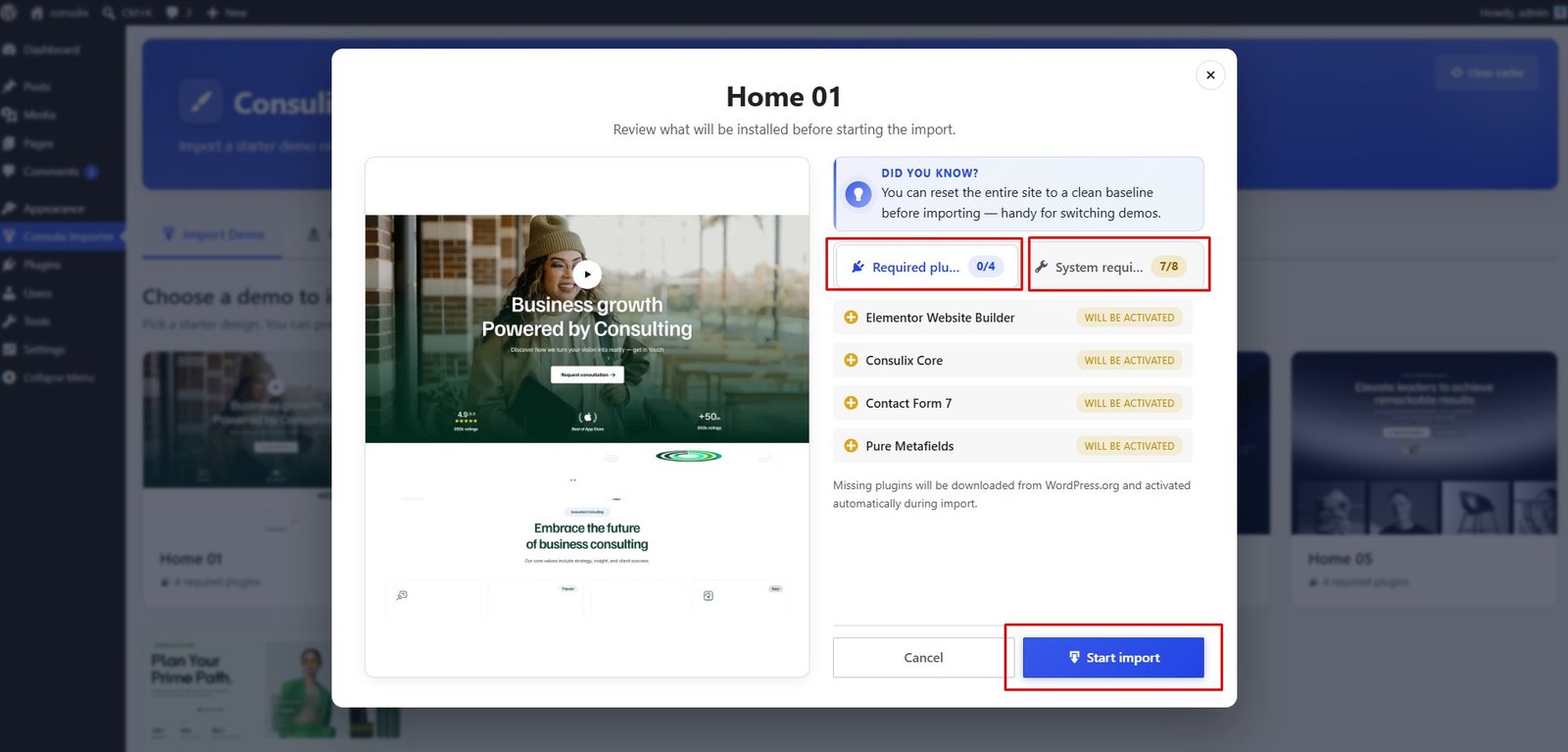
Task: Click 'Business growth Powered by Consulting' preview headline
Action: (587, 317)
